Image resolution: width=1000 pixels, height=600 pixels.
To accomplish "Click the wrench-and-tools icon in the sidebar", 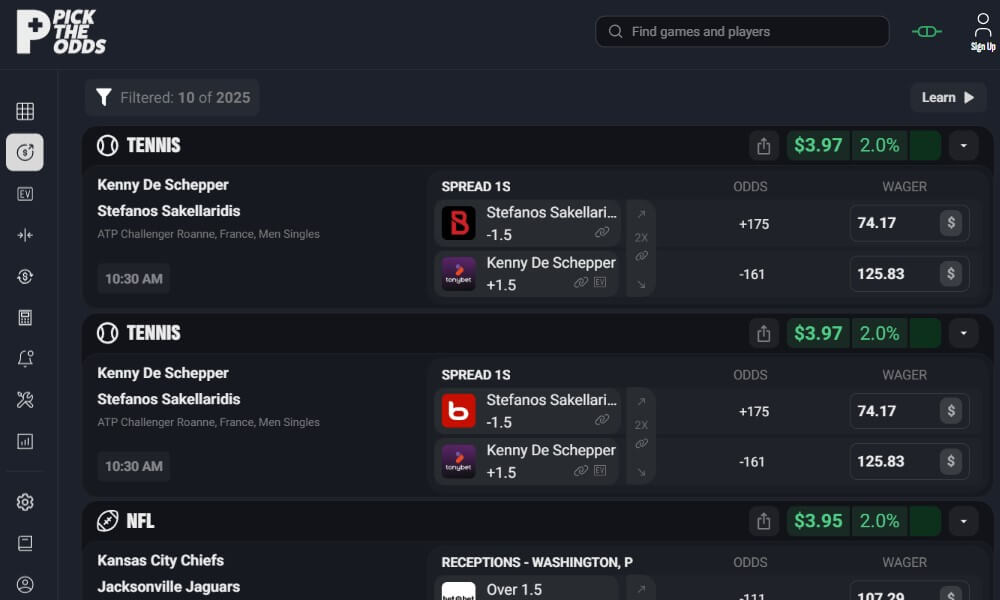I will coord(25,400).
